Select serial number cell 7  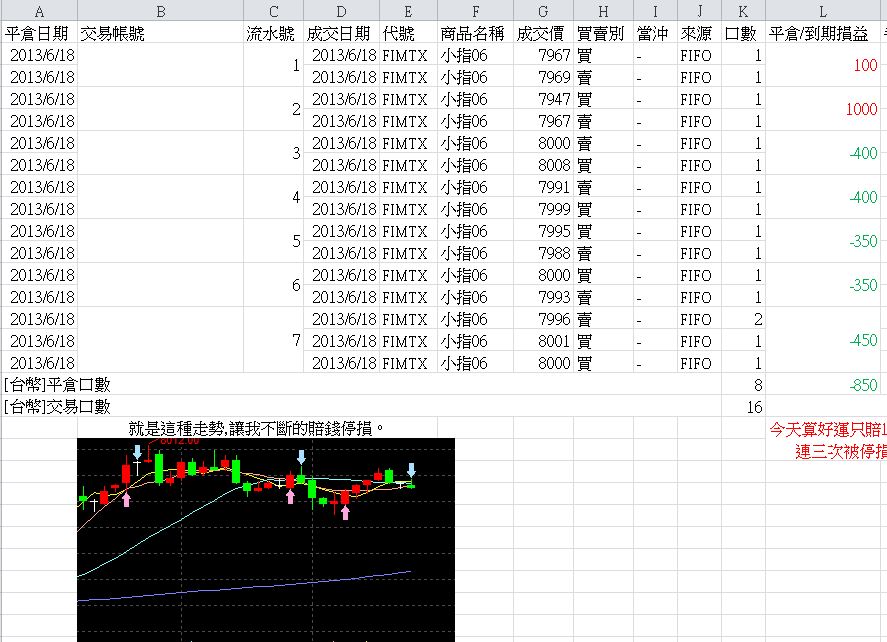[274, 340]
